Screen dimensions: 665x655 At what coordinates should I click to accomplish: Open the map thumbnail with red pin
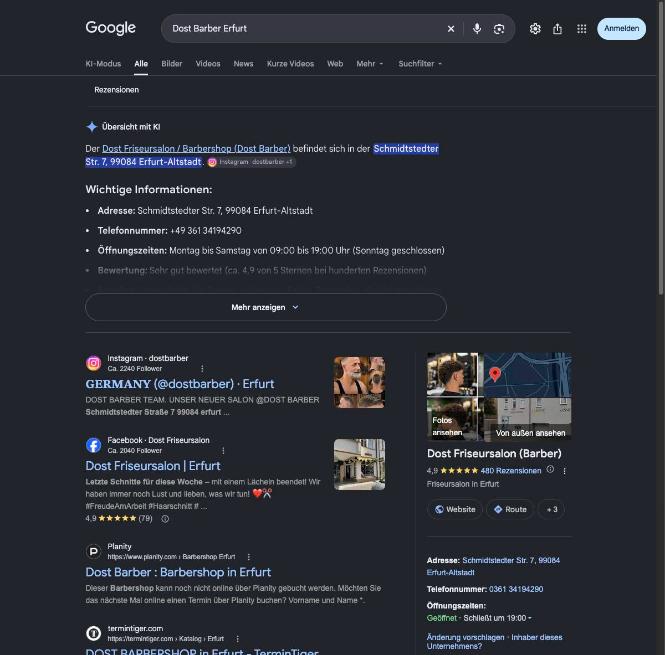pos(527,375)
